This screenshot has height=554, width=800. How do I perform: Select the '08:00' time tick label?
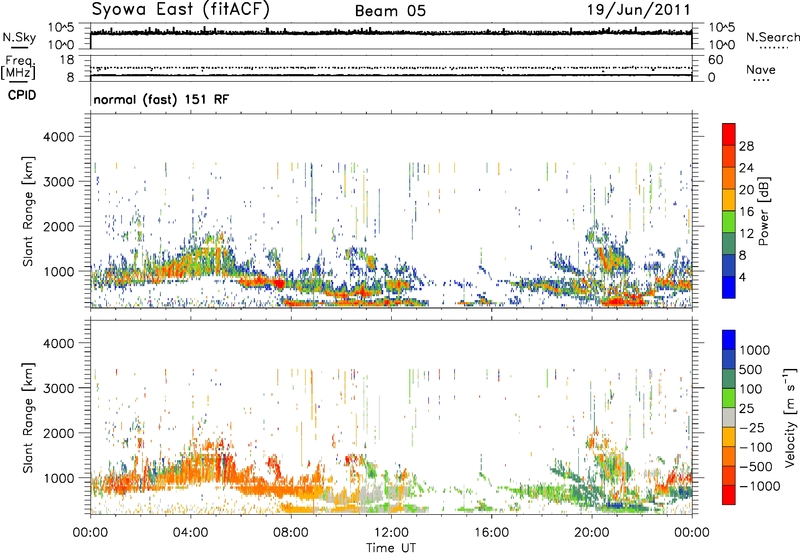tap(291, 533)
